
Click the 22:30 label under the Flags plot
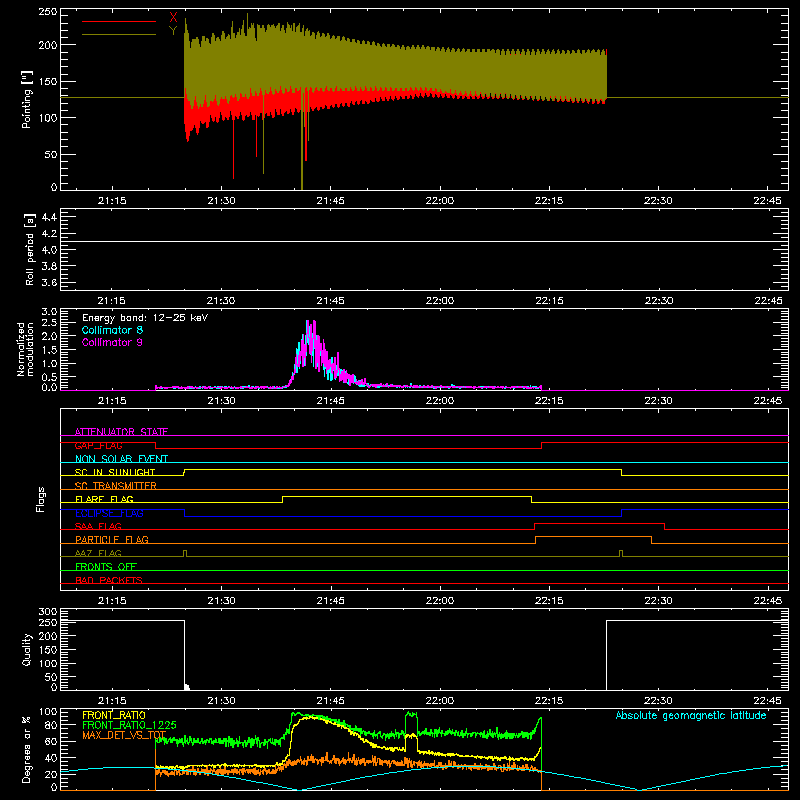coord(658,601)
